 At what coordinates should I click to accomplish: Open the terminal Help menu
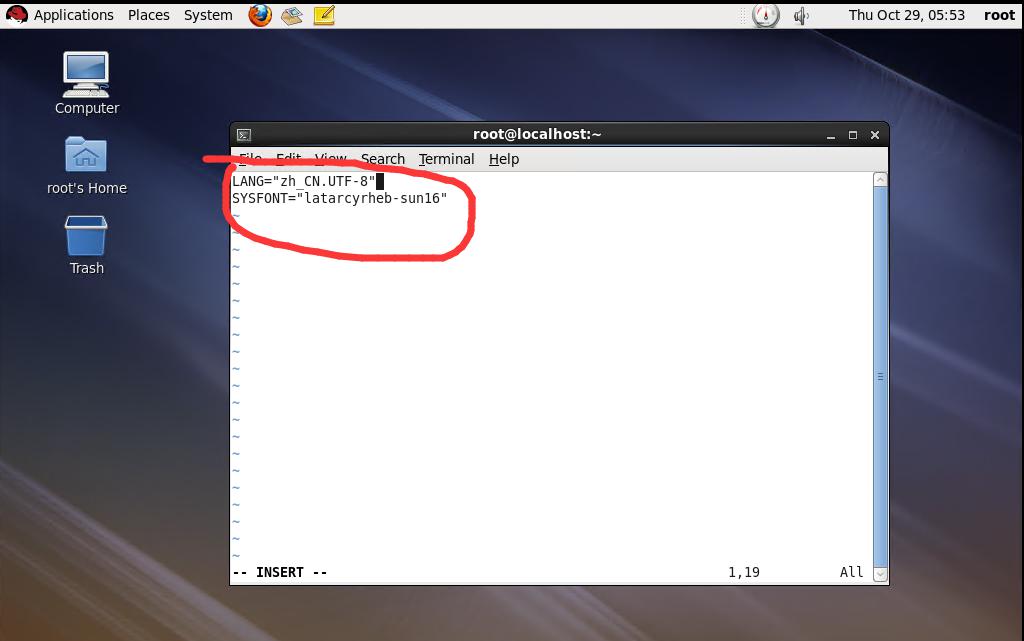coord(504,159)
